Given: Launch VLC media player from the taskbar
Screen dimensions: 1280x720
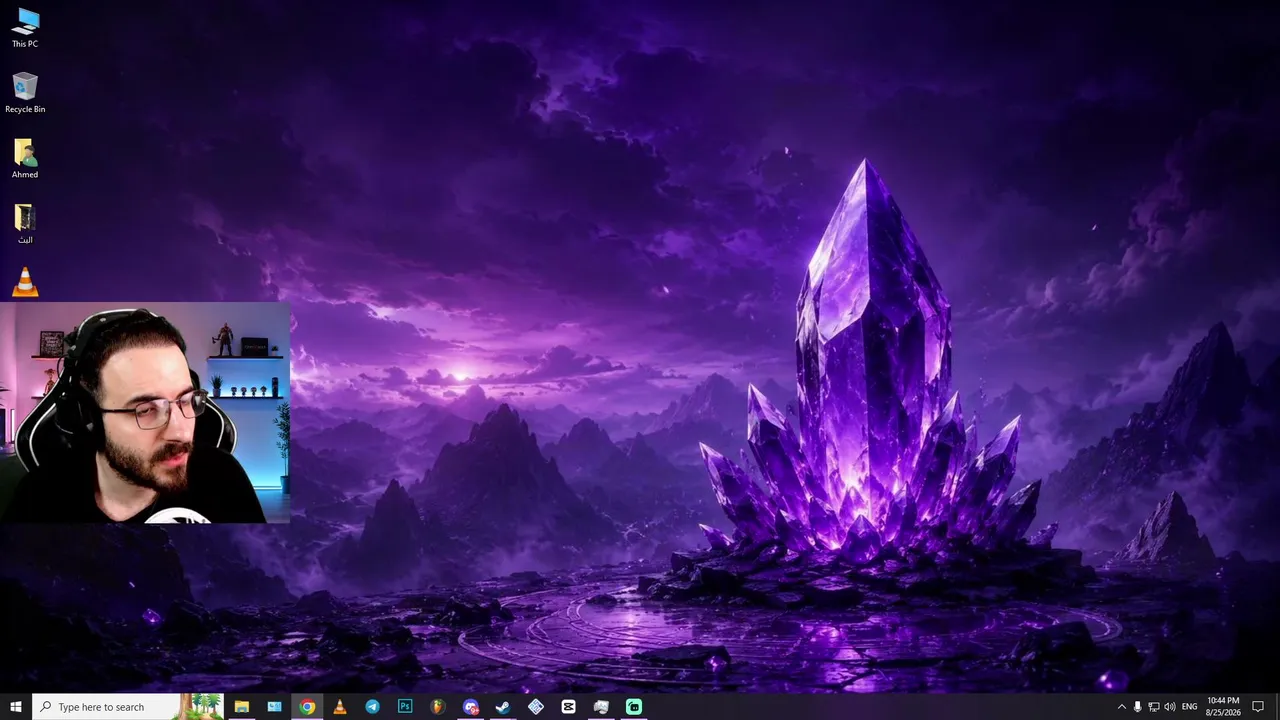Looking at the screenshot, I should coord(340,707).
